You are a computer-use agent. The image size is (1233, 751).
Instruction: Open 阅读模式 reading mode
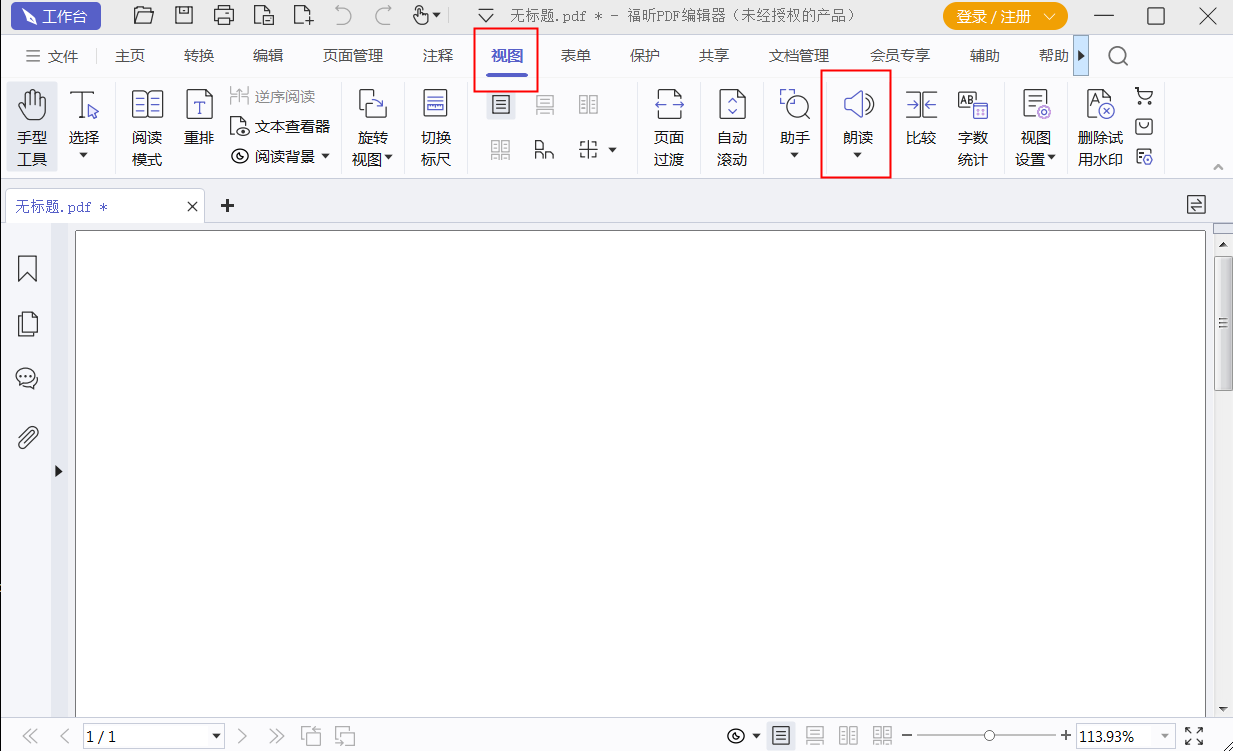pos(147,127)
